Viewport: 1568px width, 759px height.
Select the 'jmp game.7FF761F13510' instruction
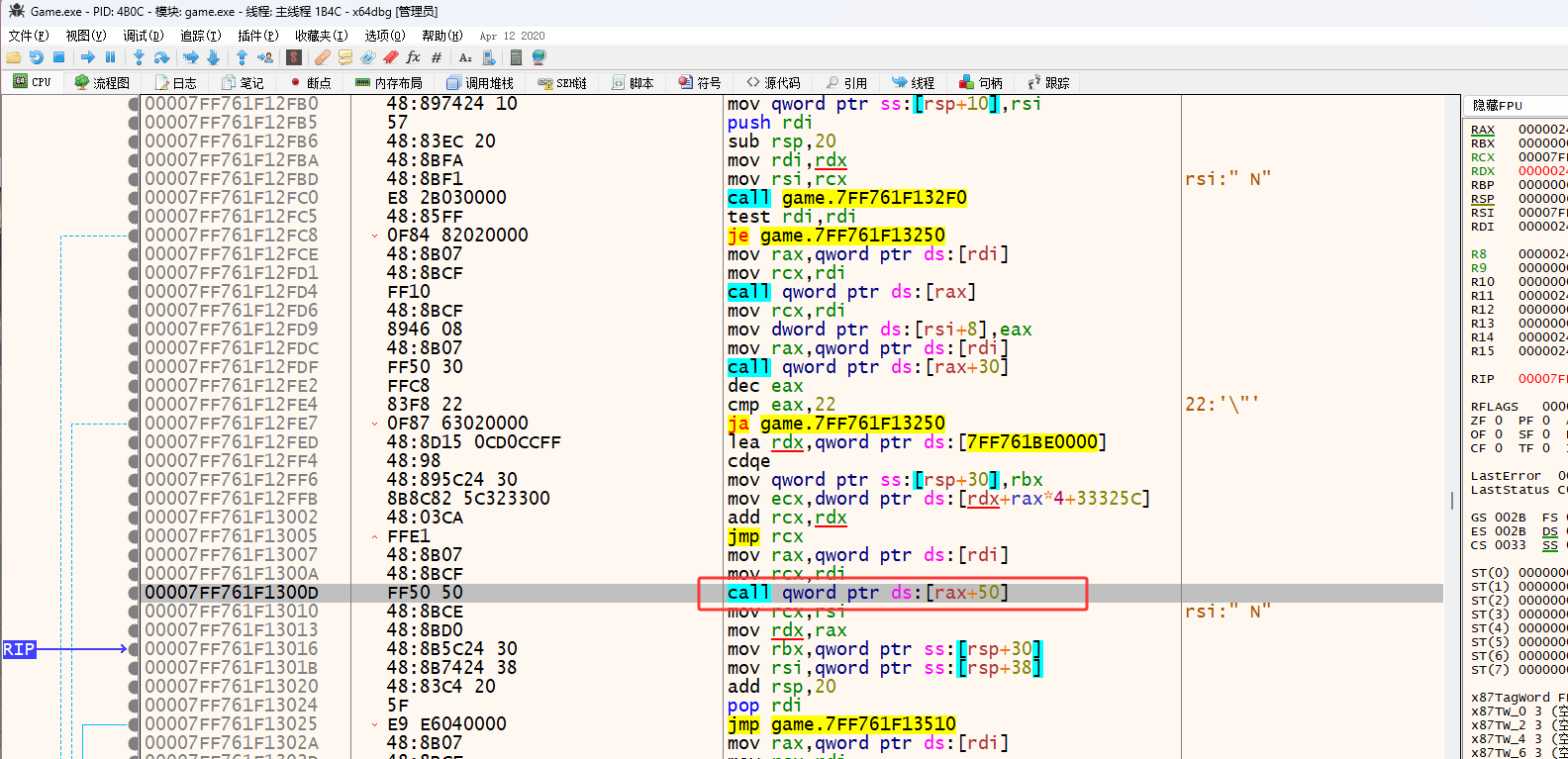coord(842,724)
